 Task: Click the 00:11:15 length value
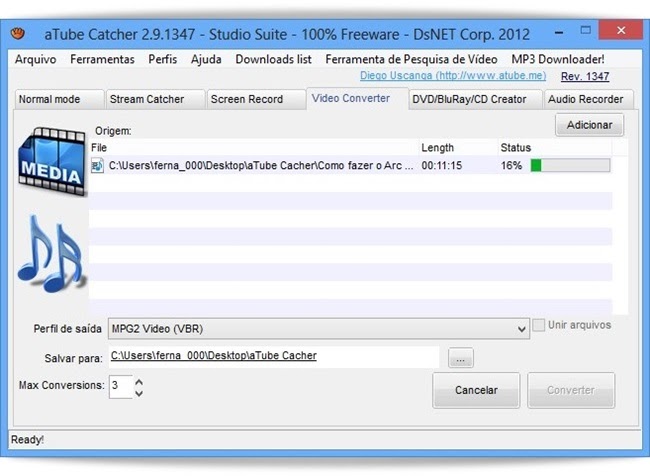441,165
